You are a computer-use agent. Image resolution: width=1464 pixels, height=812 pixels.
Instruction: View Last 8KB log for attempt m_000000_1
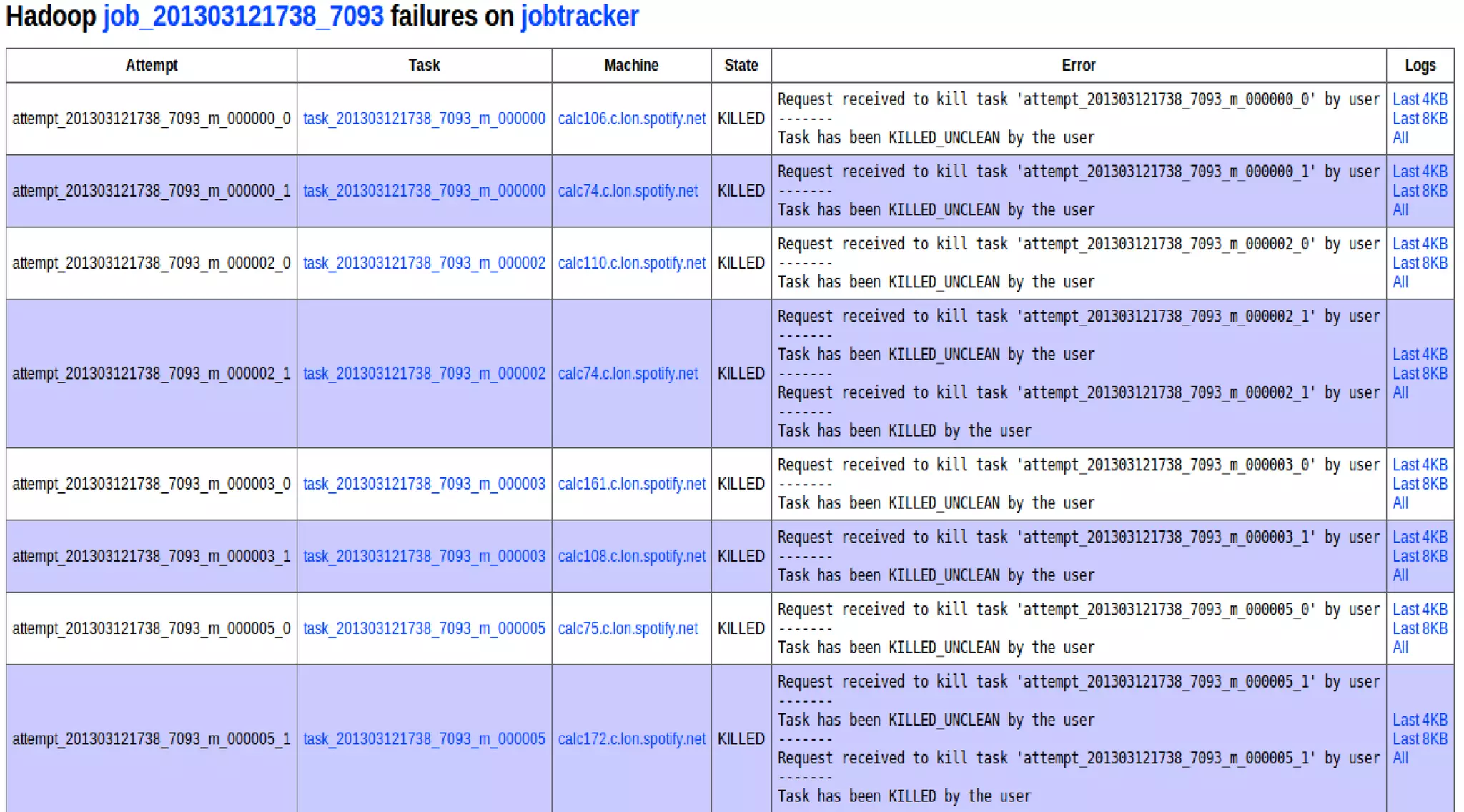click(1419, 191)
